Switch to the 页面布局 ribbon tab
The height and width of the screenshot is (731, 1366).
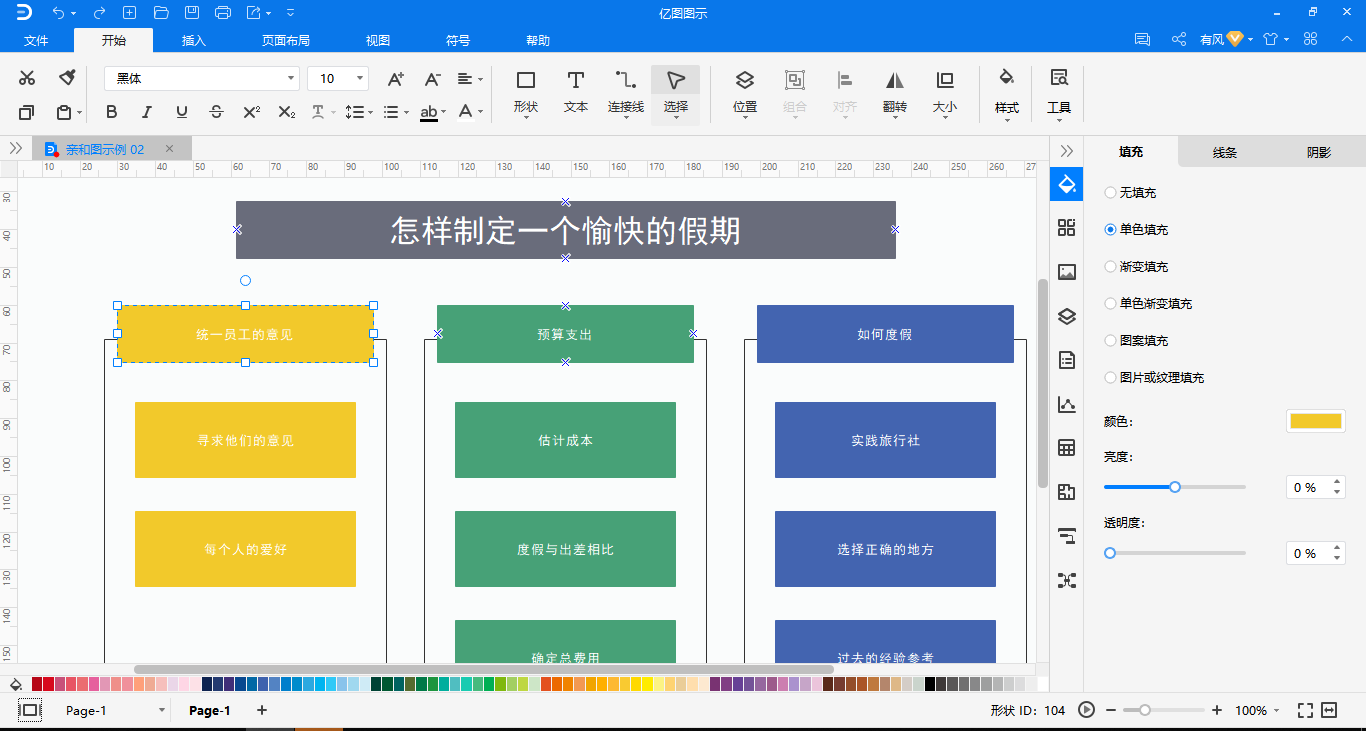click(286, 40)
